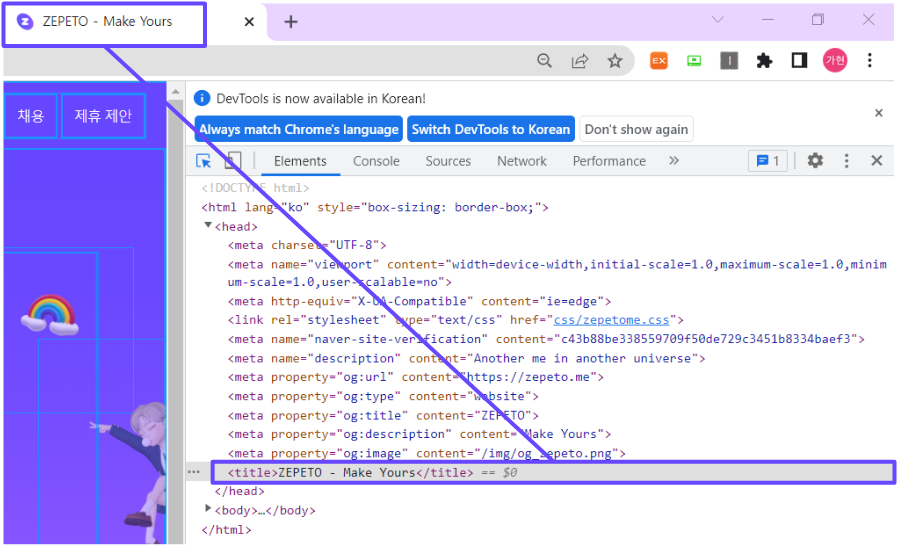Viewport: 897px width, 545px height.
Task: Open a new browser tab
Action: [291, 22]
